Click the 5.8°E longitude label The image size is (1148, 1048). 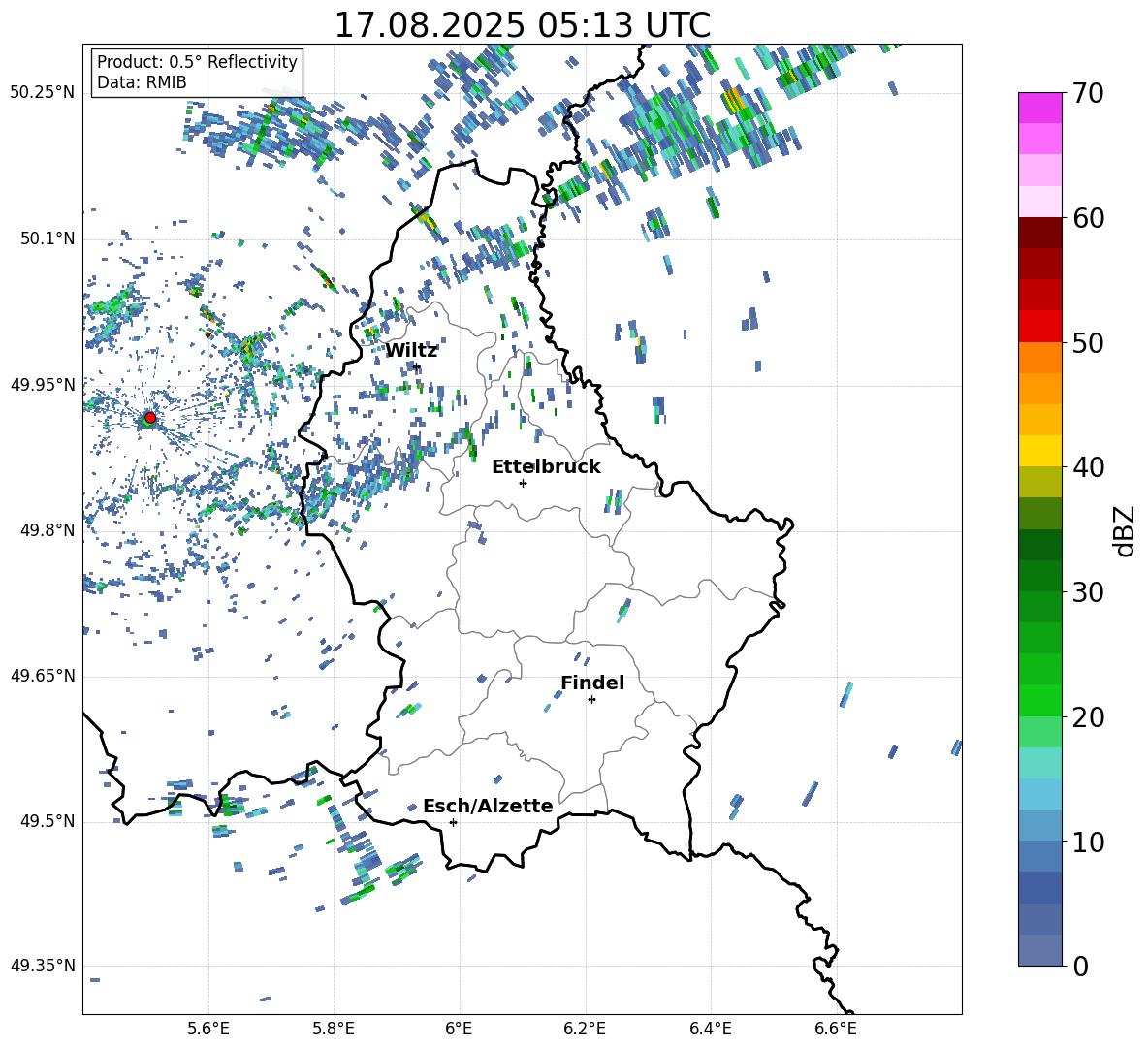[x=334, y=1029]
